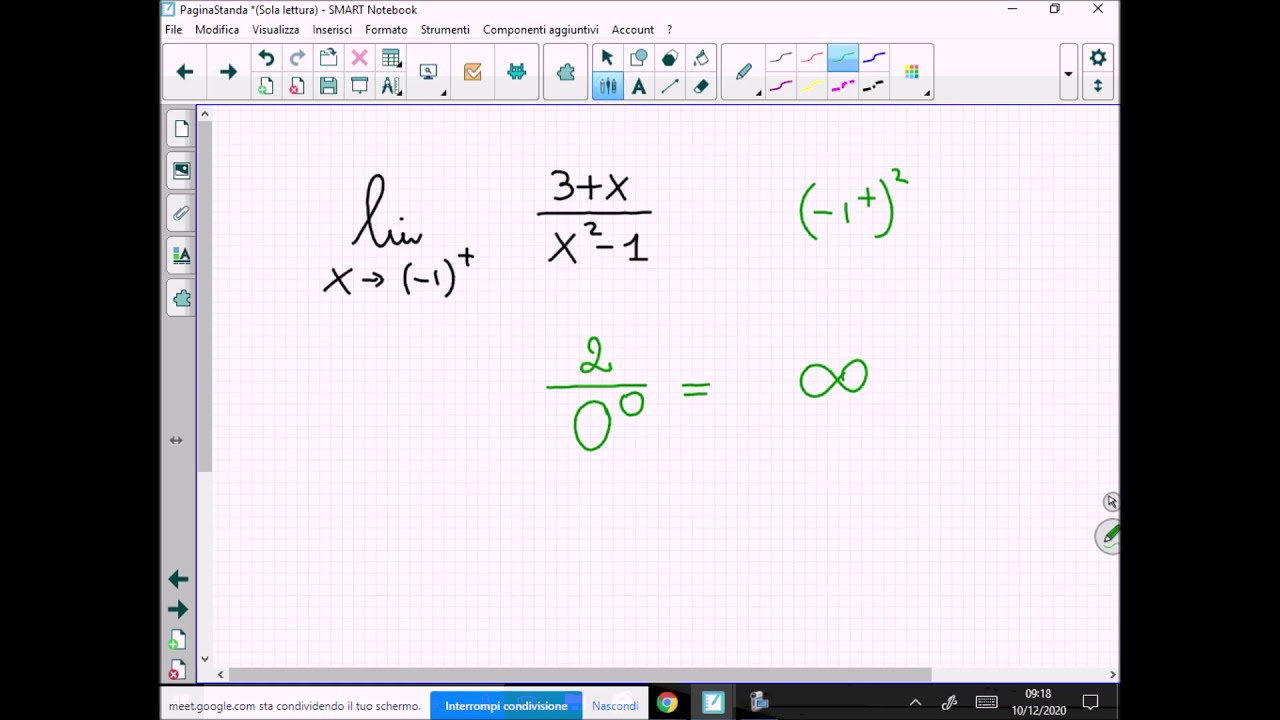
Task: Select the Eraser tool
Action: coord(701,86)
